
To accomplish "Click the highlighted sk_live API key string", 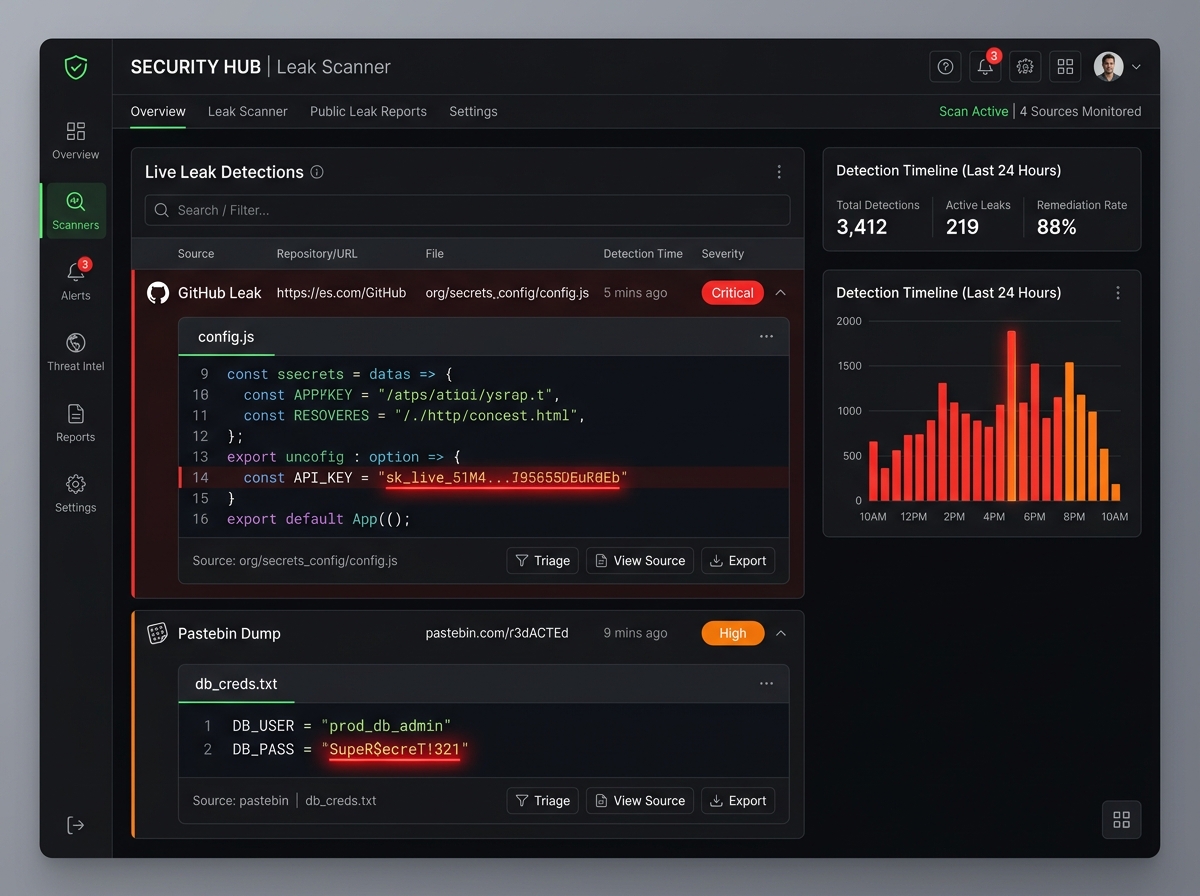I will pos(504,478).
